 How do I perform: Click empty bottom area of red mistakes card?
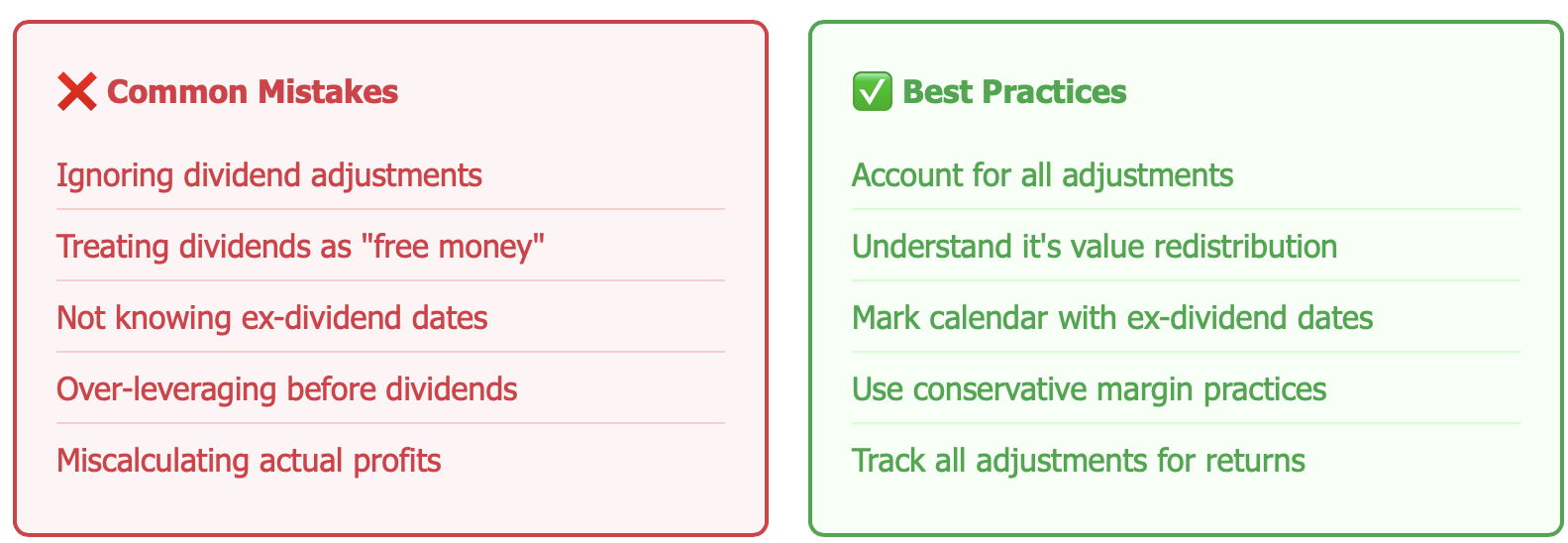[x=390, y=507]
